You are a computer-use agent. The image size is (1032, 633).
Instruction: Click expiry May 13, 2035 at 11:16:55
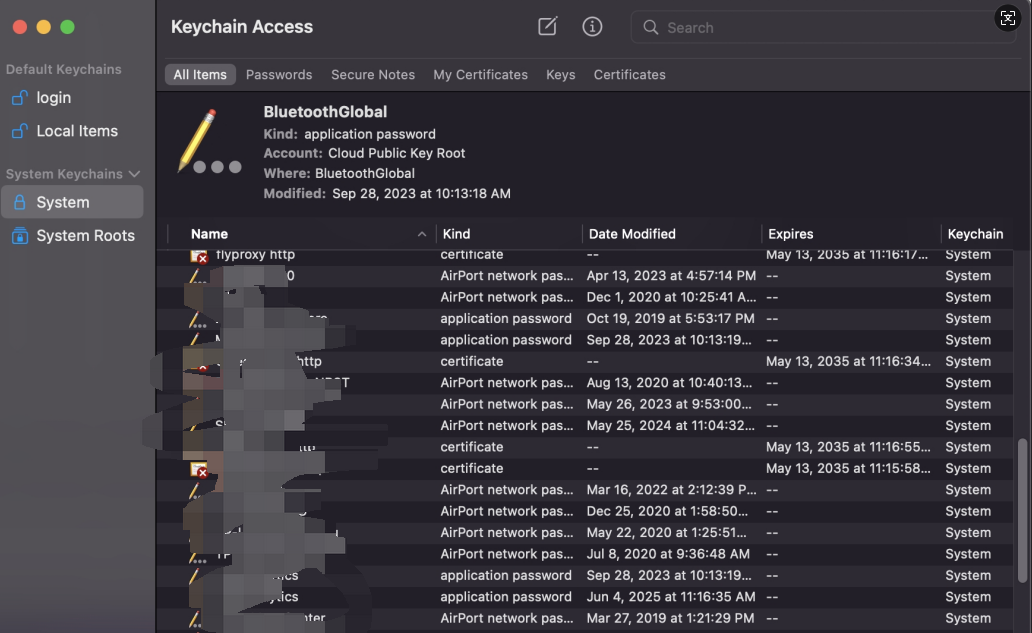coord(848,447)
